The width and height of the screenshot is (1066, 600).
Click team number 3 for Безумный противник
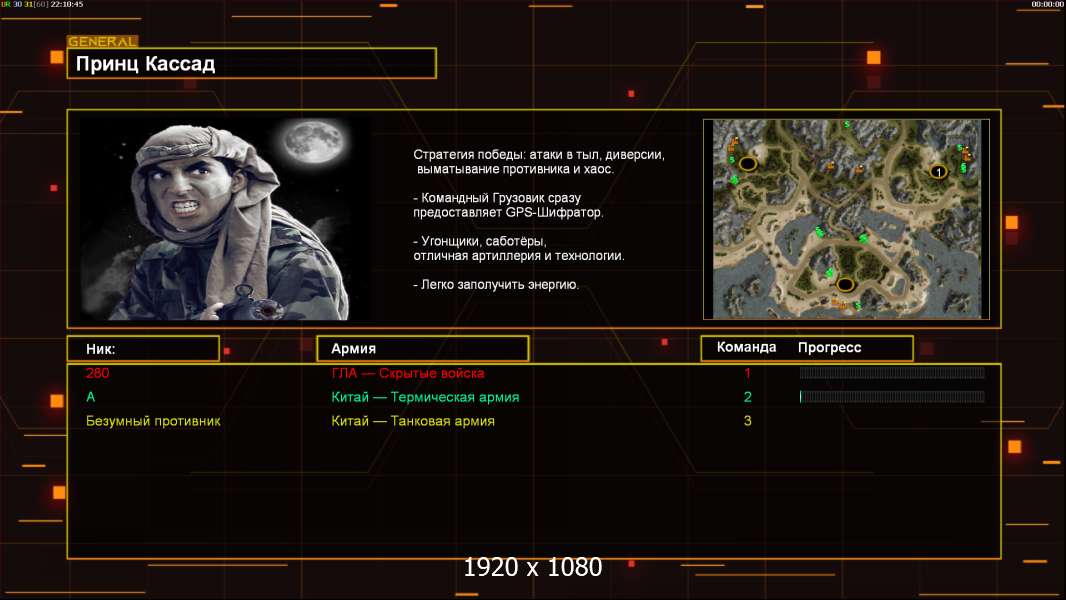point(747,421)
